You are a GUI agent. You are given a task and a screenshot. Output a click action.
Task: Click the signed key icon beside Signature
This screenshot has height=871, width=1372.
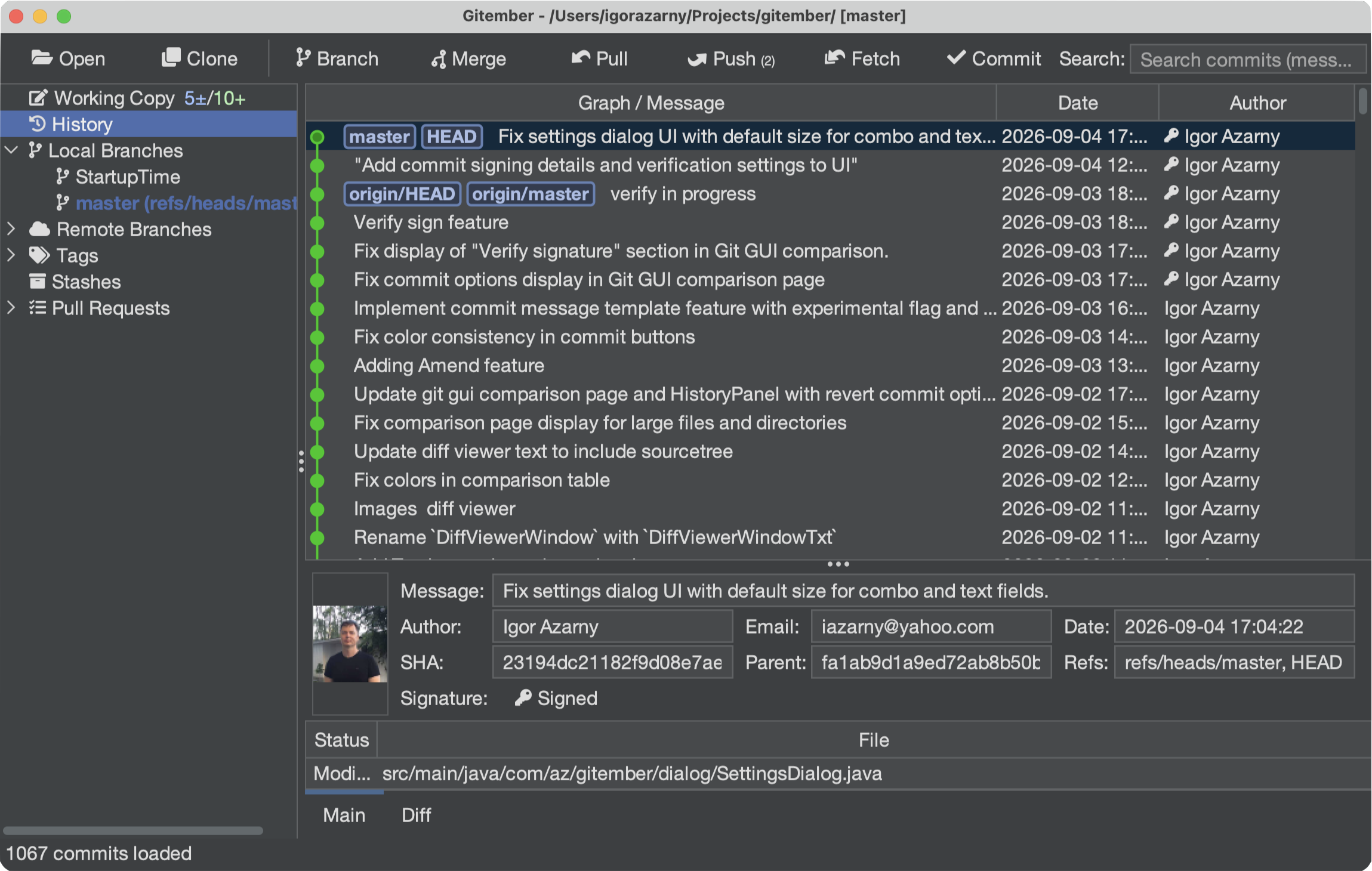coord(523,697)
